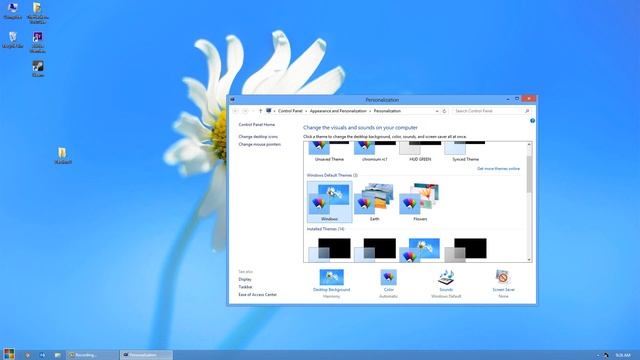640x360 pixels.
Task: Open the purple music app desktop icon
Action: 38,38
